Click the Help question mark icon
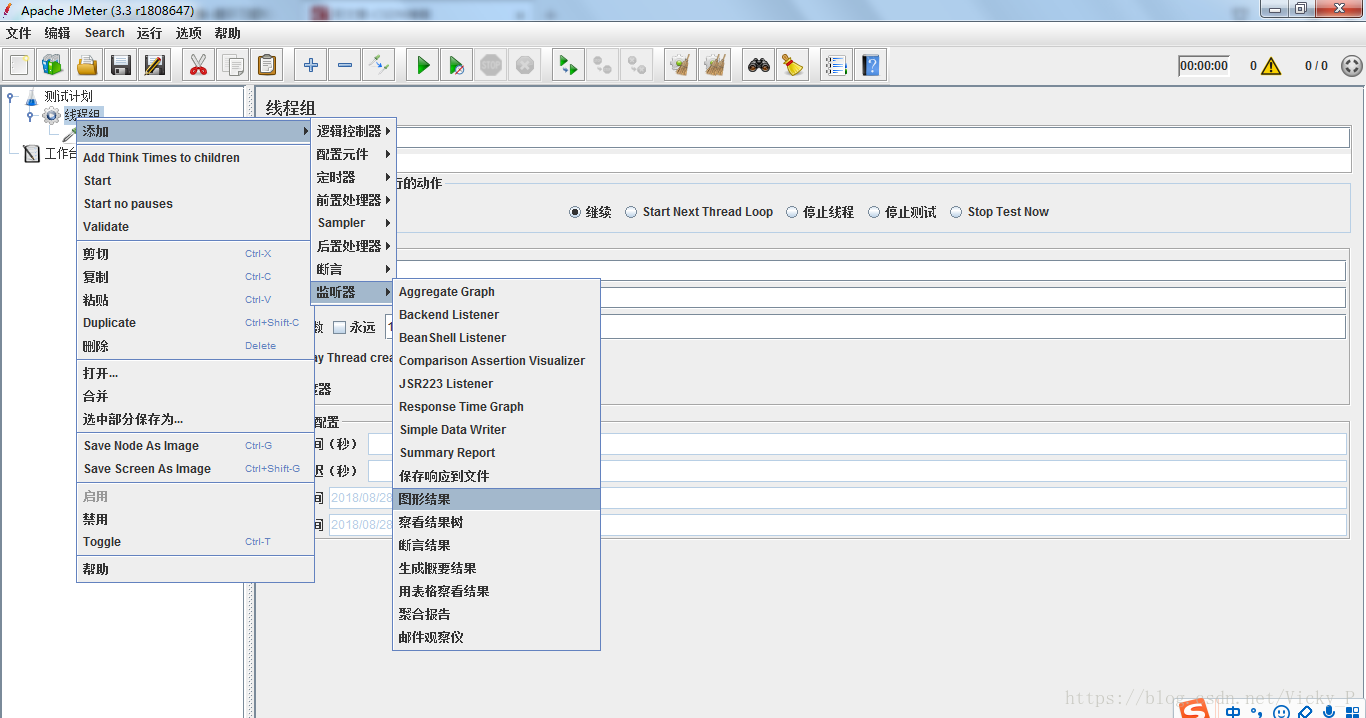The width and height of the screenshot is (1366, 718). [x=871, y=66]
